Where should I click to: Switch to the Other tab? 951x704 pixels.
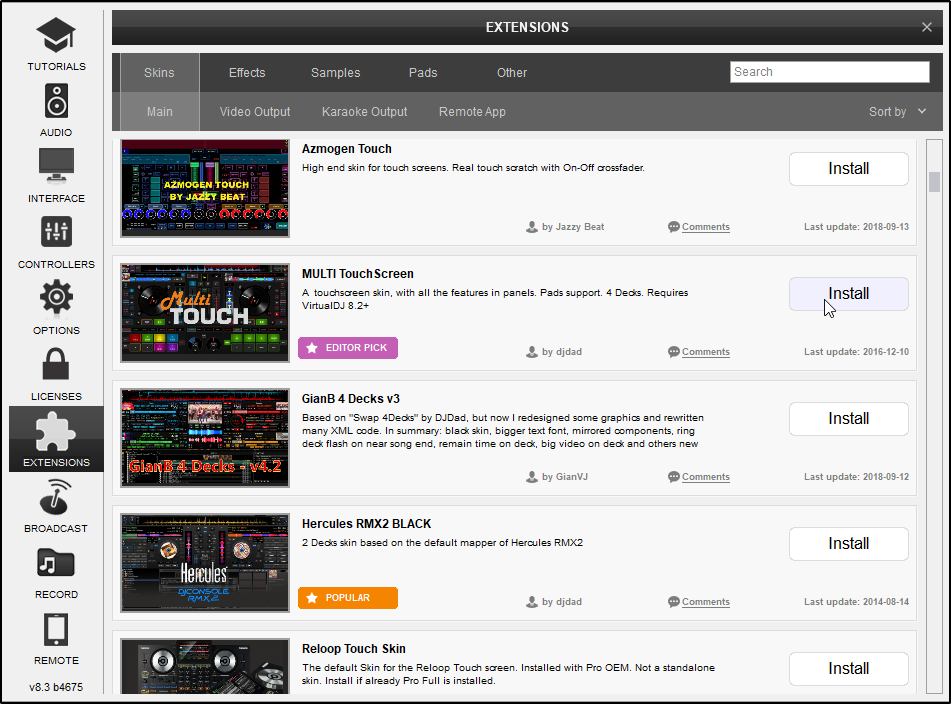(x=512, y=73)
